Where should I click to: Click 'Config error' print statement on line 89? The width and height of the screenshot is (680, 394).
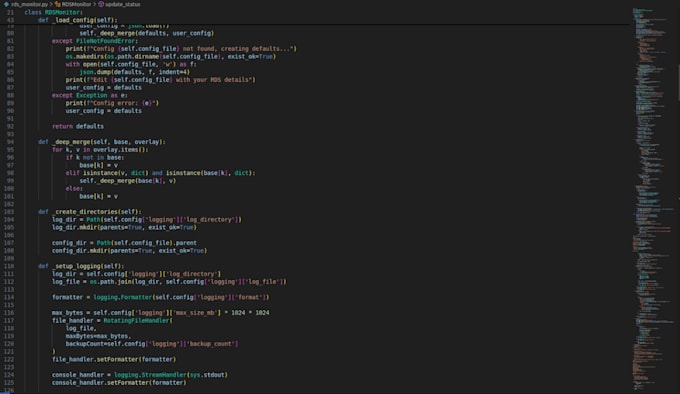pyautogui.click(x=112, y=103)
